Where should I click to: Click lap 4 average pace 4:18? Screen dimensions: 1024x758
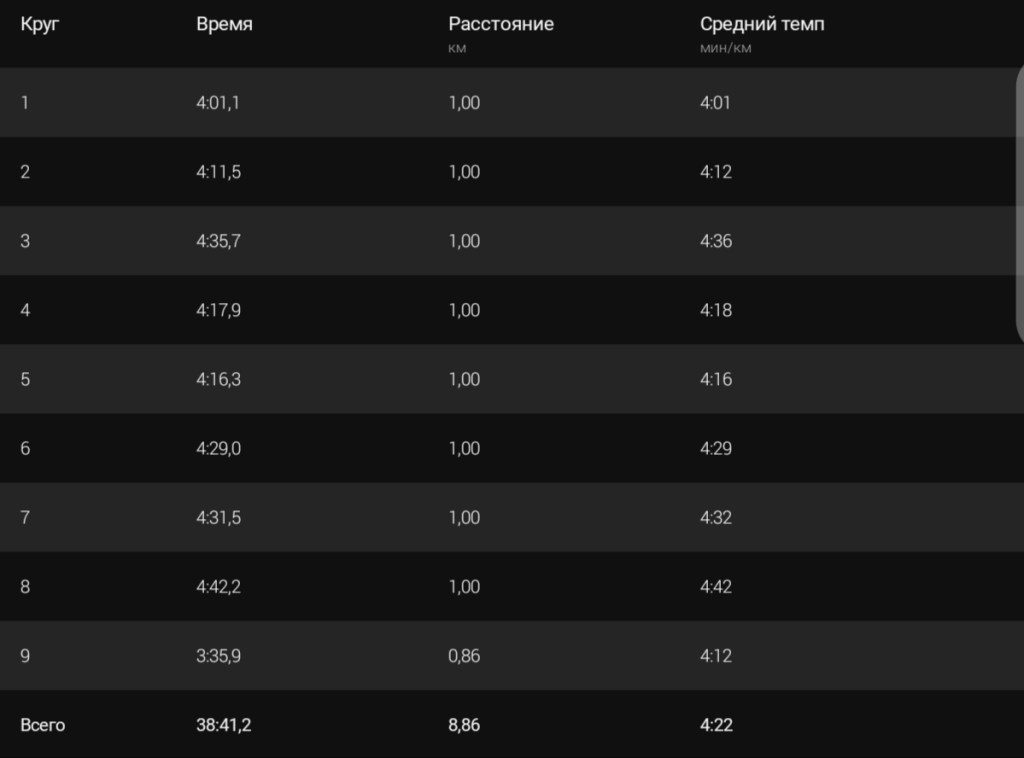pos(716,310)
